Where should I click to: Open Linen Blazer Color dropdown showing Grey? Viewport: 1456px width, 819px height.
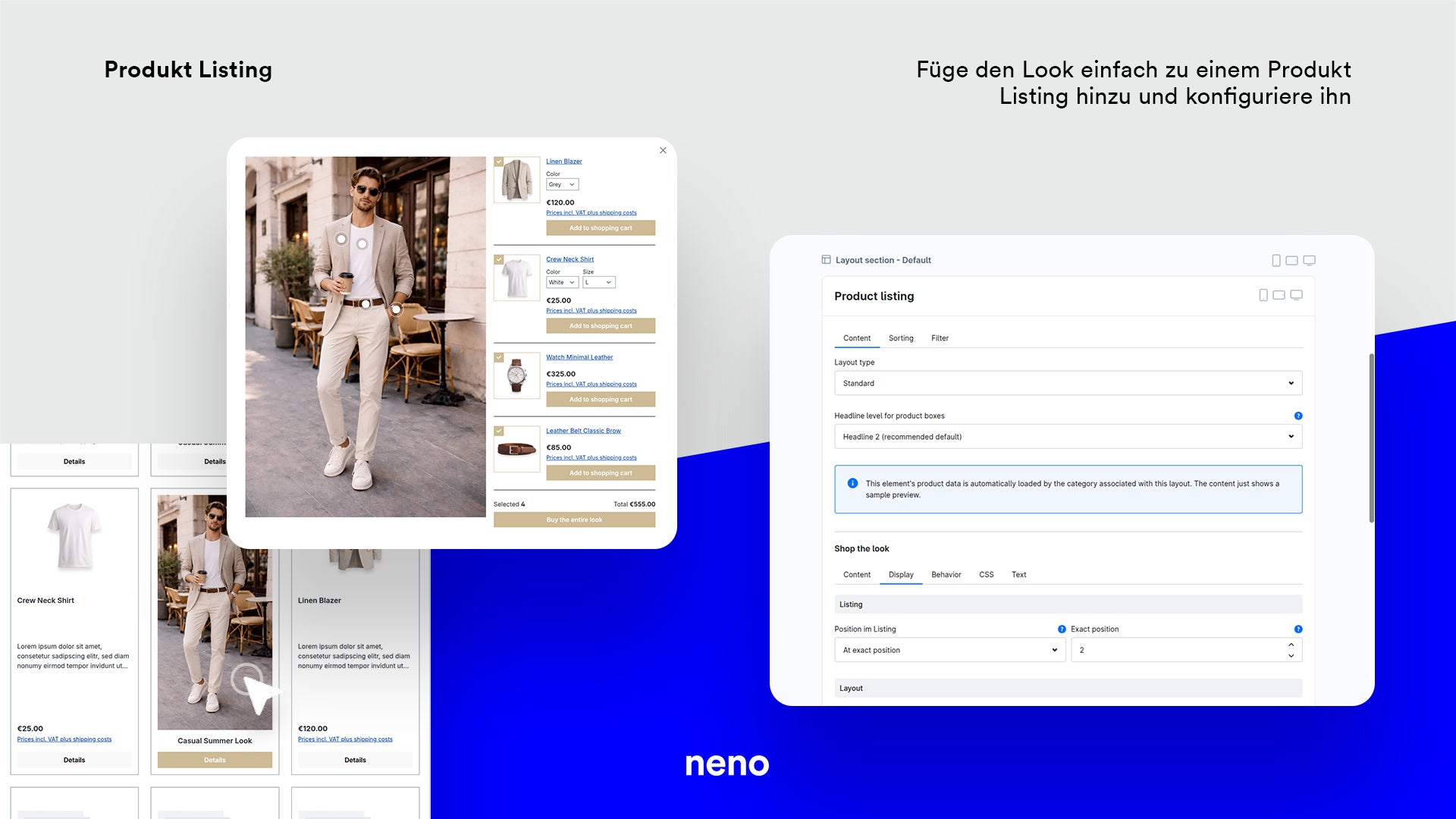tap(562, 184)
